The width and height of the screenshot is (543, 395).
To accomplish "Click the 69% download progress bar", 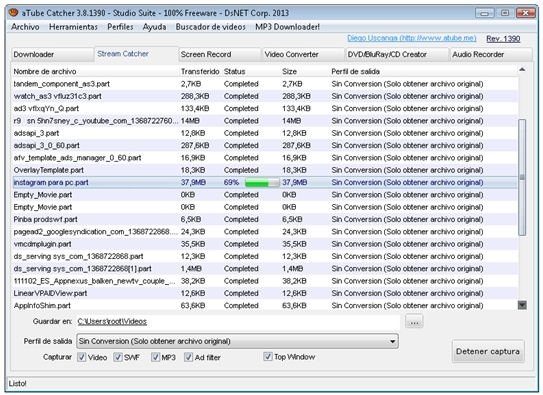I will click(x=262, y=183).
